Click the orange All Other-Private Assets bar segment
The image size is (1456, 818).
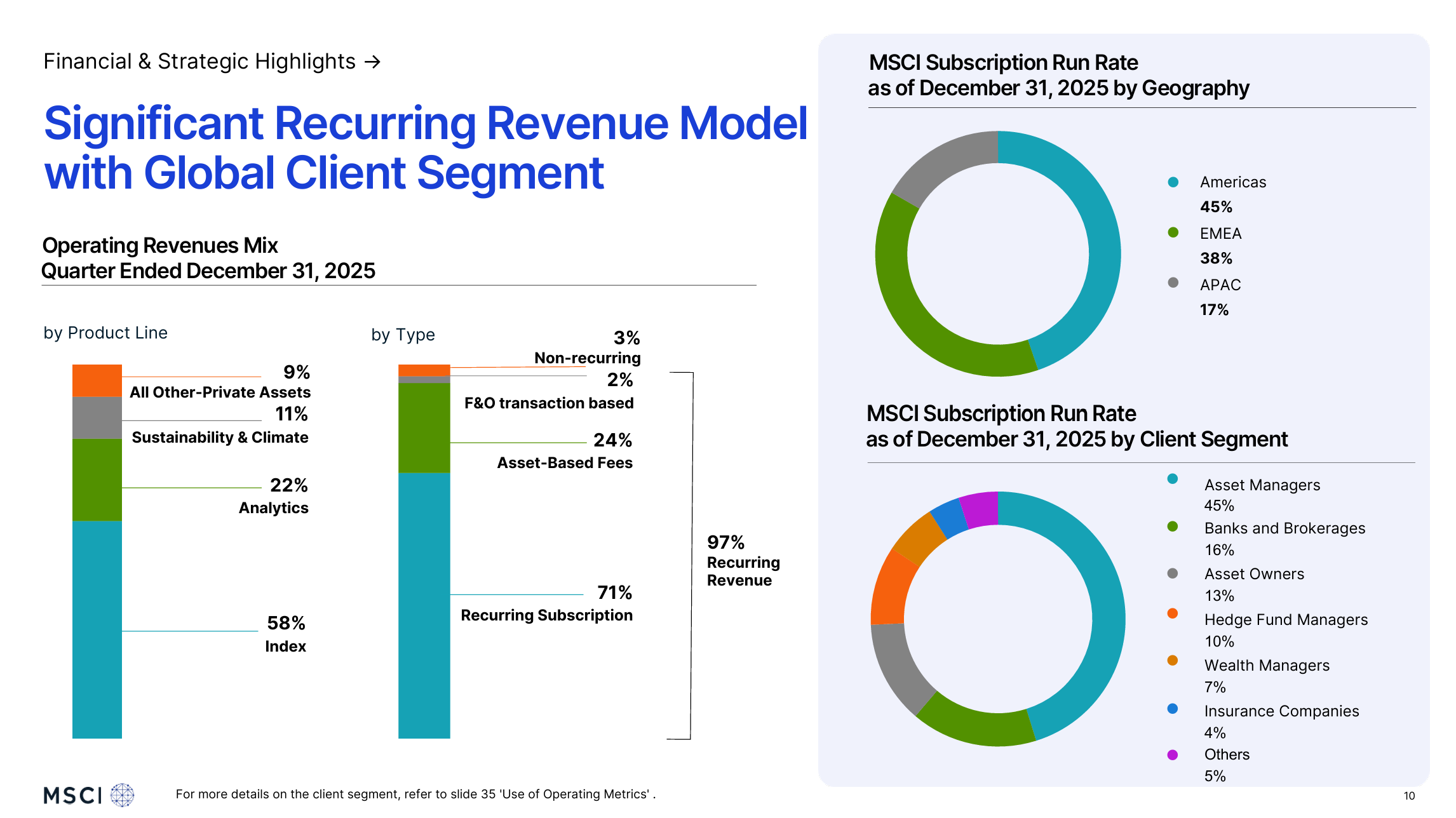tap(97, 380)
